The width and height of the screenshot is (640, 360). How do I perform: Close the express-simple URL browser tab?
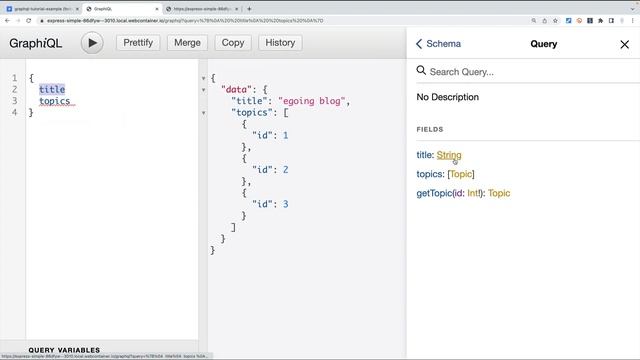pos(236,9)
